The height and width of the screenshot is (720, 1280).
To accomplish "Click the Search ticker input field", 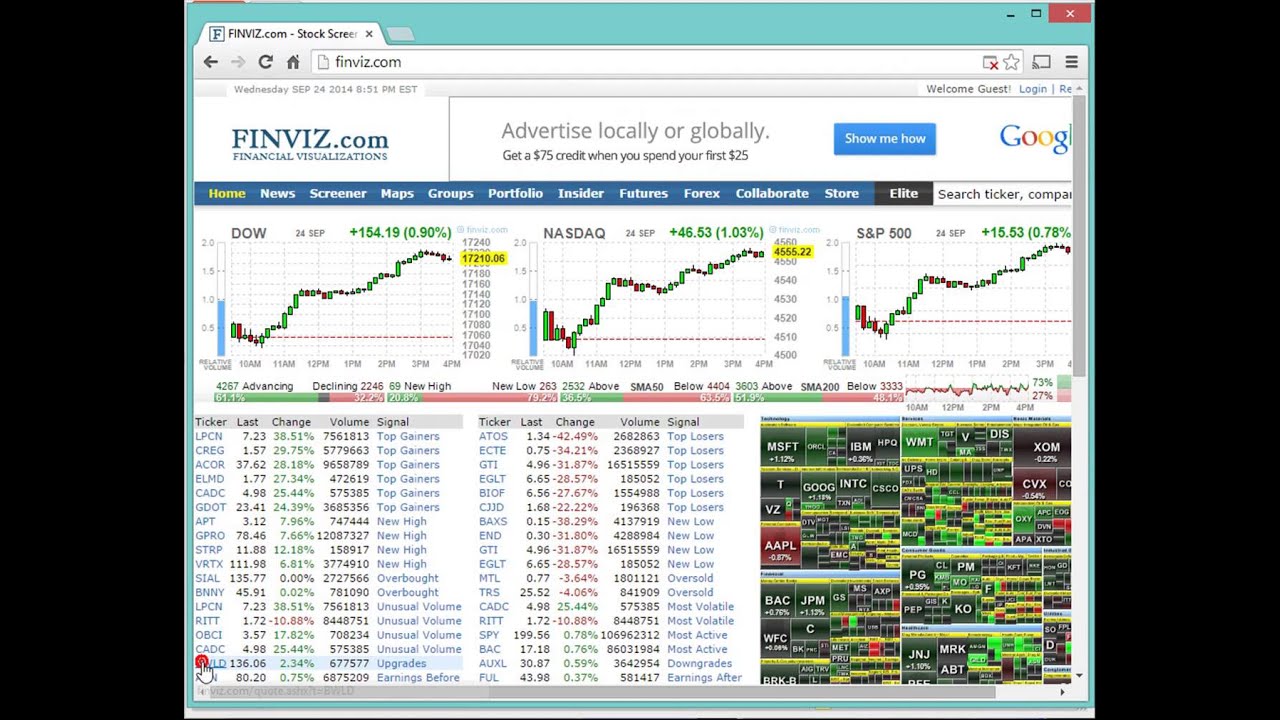I will pos(1003,194).
